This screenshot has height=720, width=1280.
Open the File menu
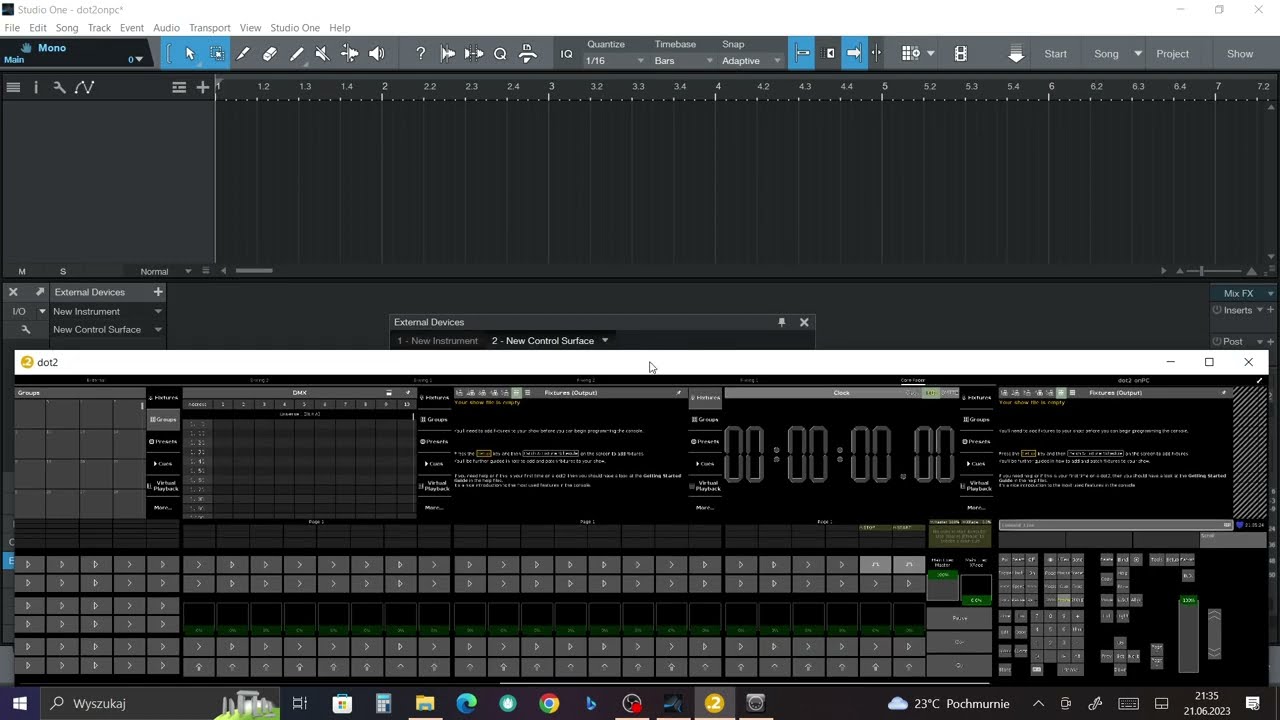(x=12, y=28)
